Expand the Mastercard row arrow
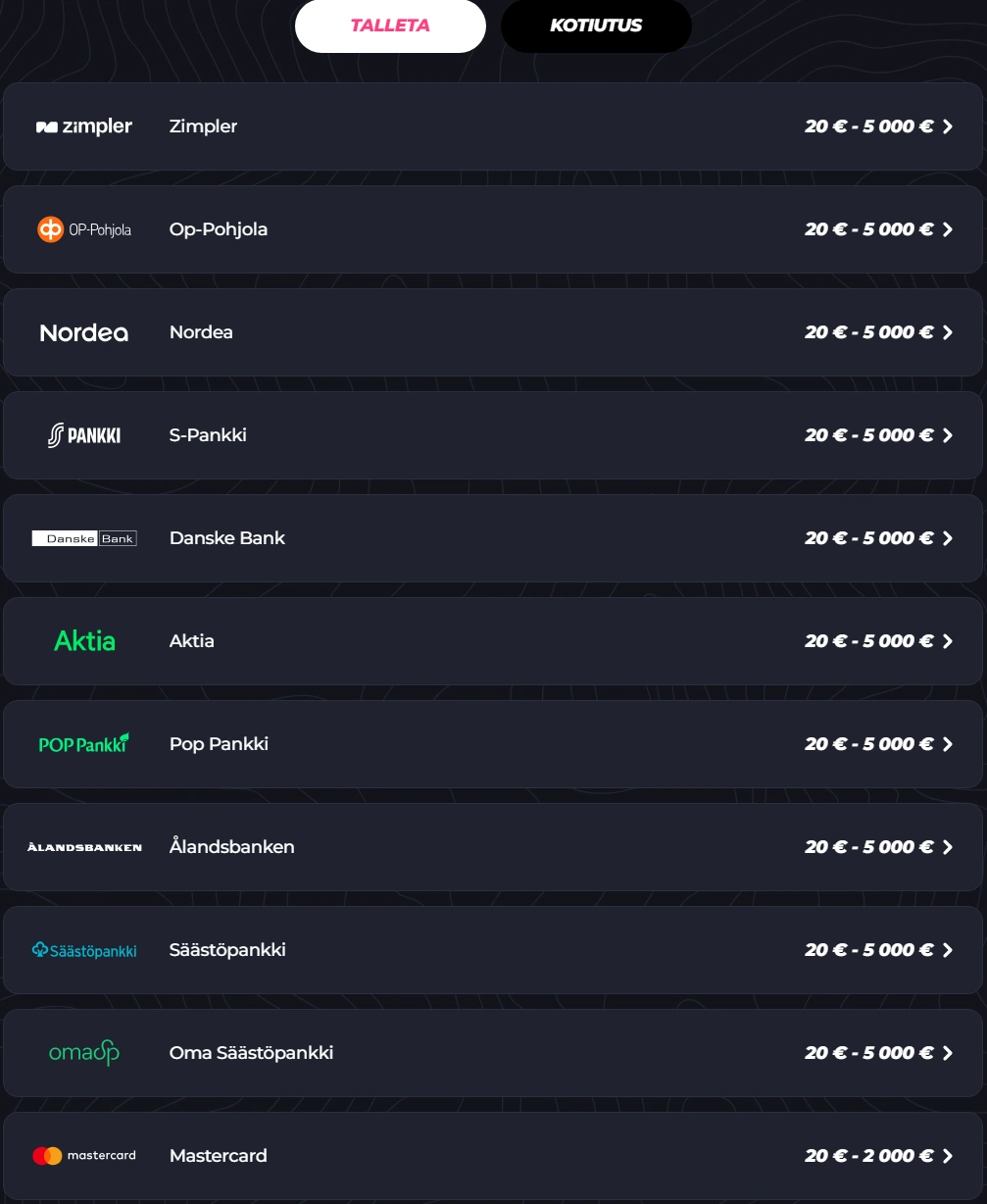This screenshot has height=1204, width=987. click(x=947, y=1156)
